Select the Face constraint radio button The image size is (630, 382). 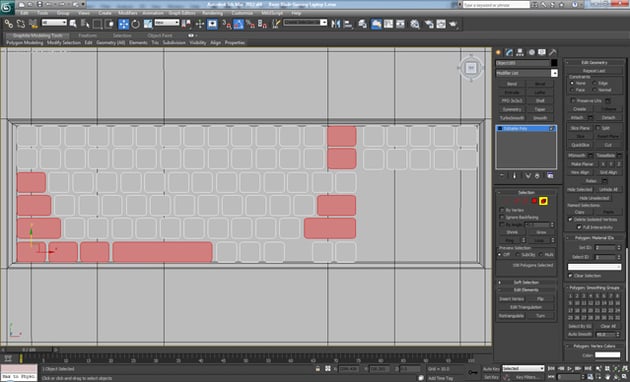[572, 90]
